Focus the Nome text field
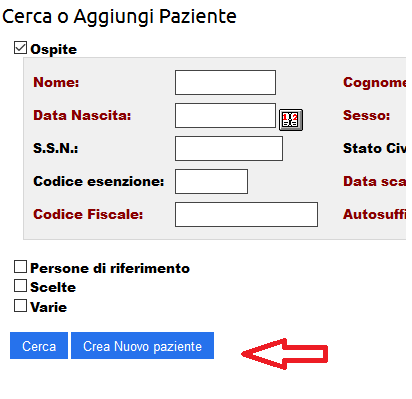This screenshot has height=399, width=412. click(225, 82)
